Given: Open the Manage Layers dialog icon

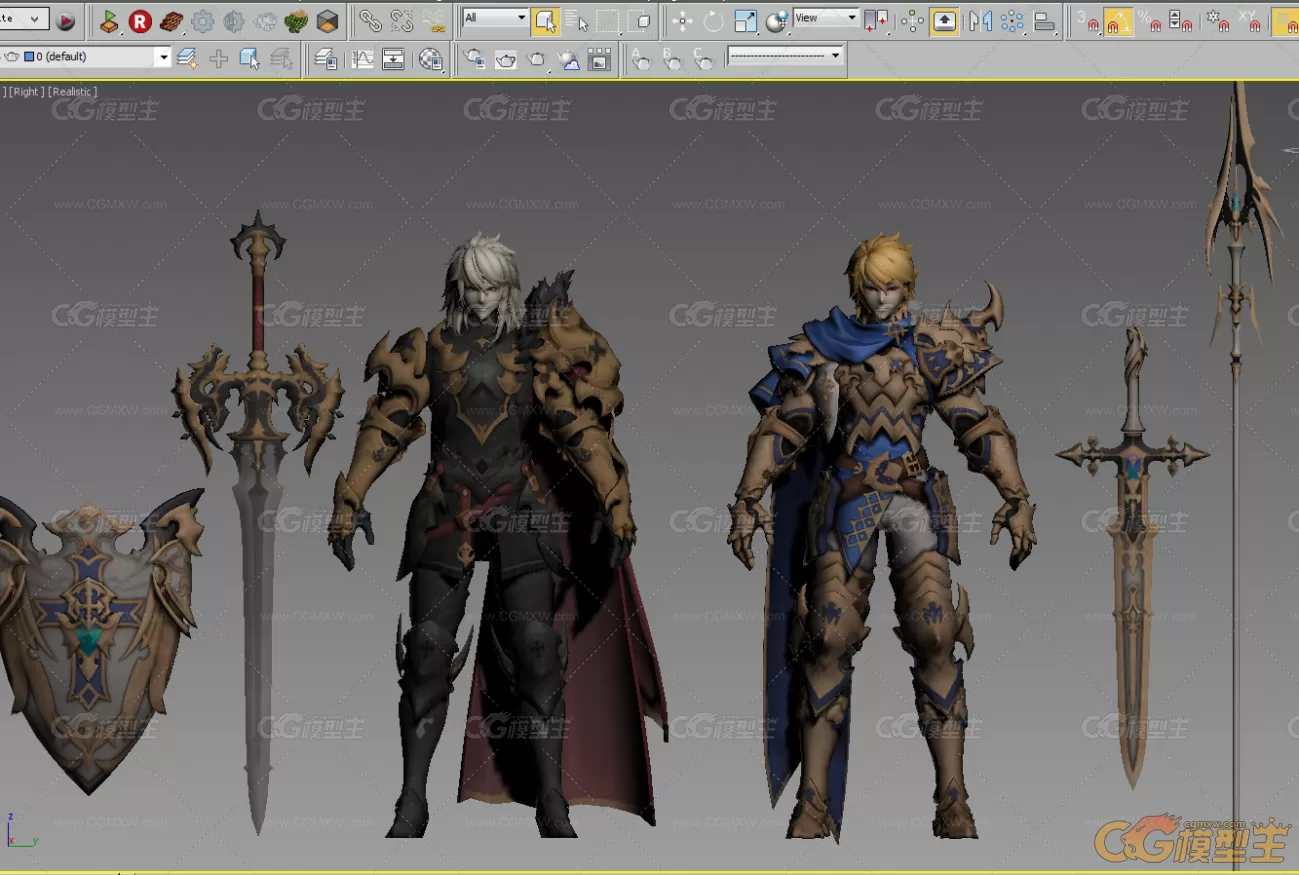Looking at the screenshot, I should tap(325, 59).
